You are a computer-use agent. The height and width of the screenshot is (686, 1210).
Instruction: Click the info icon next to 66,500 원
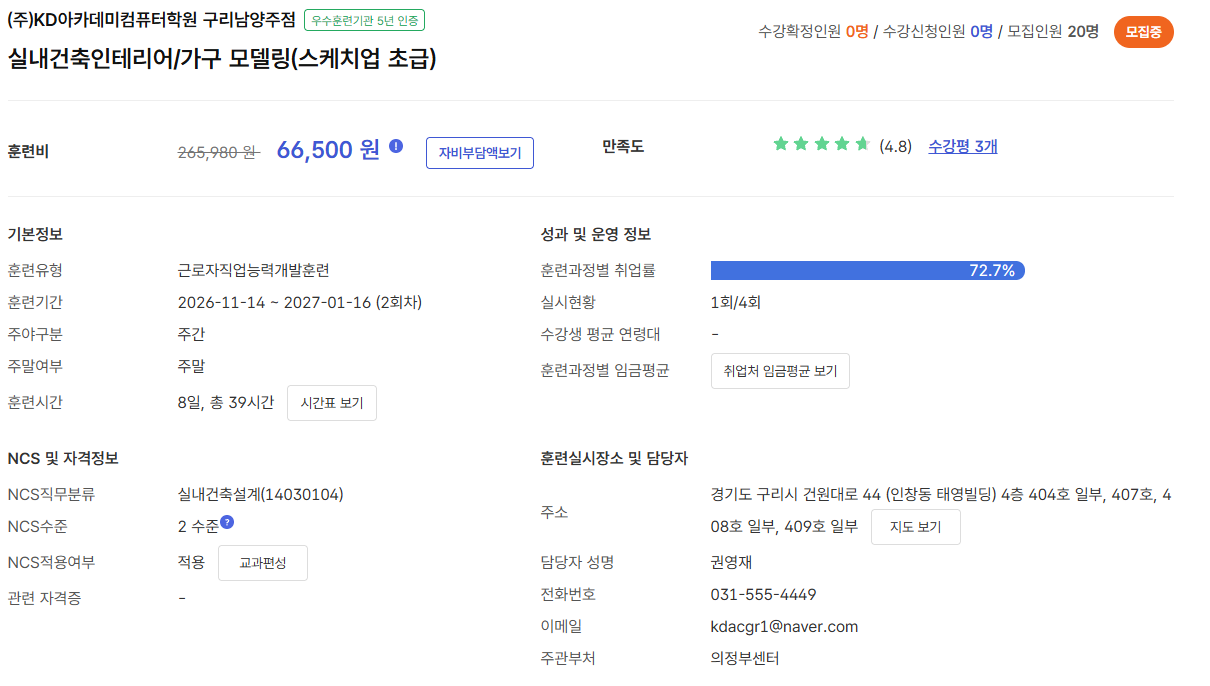(396, 146)
